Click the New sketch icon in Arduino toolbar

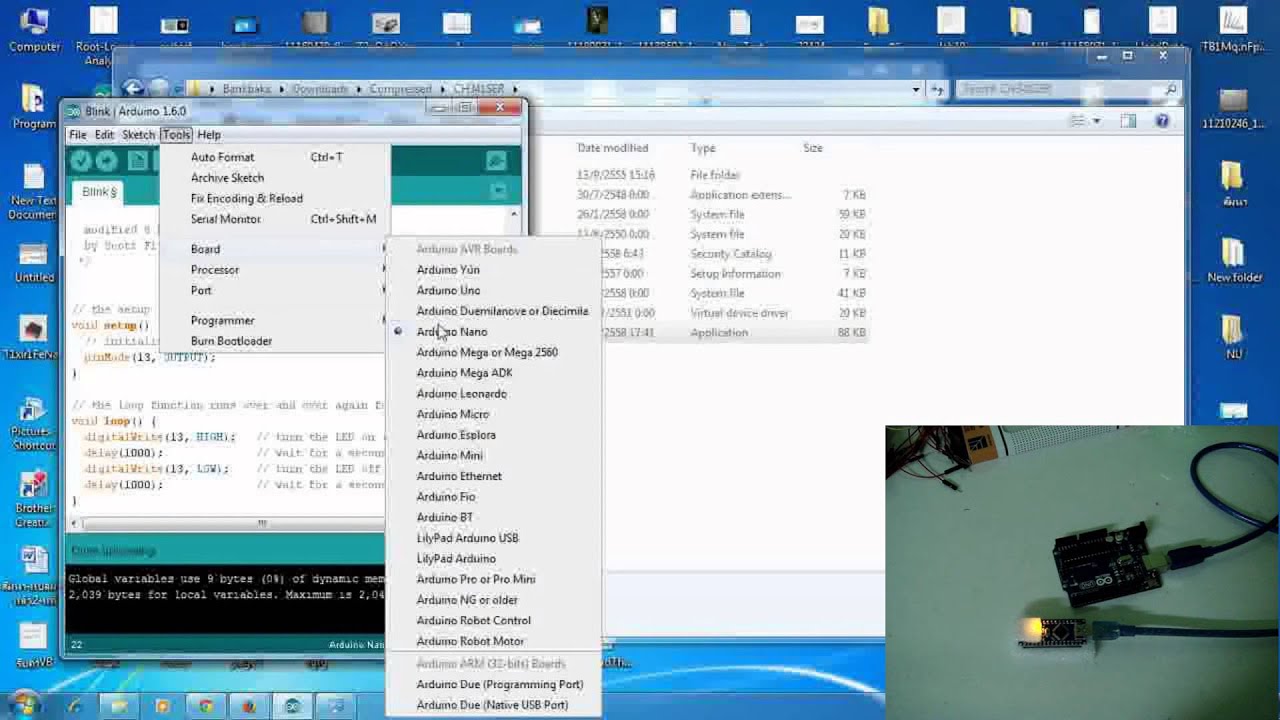click(138, 162)
